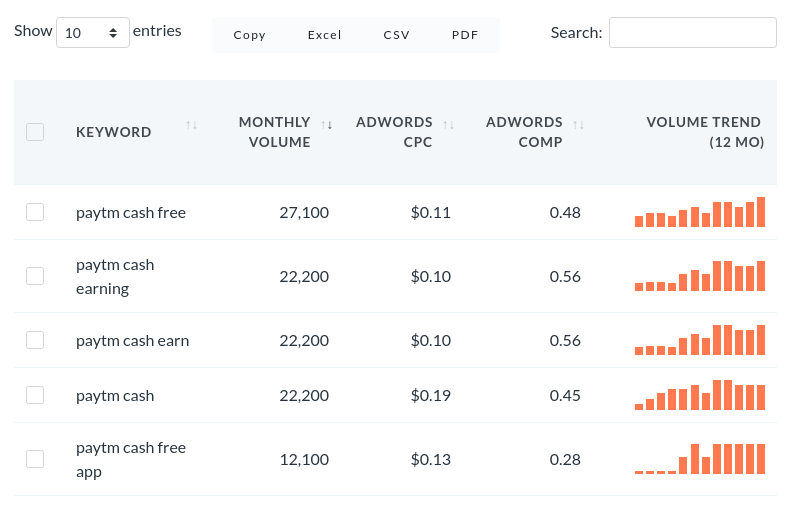The image size is (793, 506).
Task: Export the table to Excel
Action: 324,35
